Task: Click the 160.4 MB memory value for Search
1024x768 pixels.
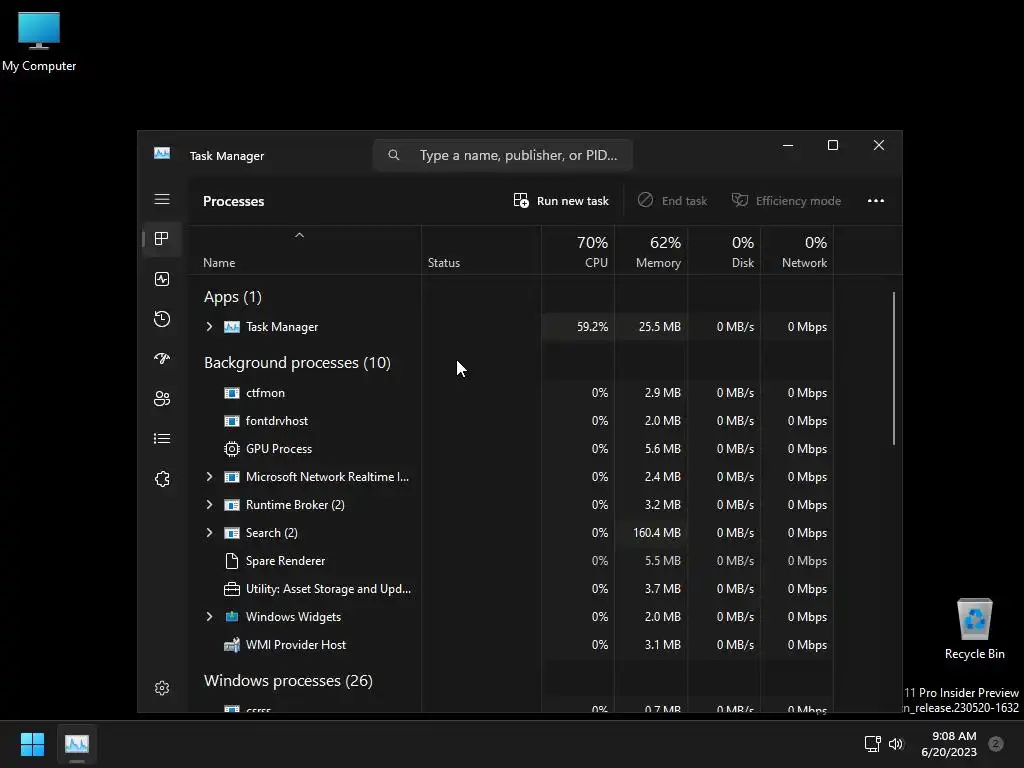Action: pos(656,533)
